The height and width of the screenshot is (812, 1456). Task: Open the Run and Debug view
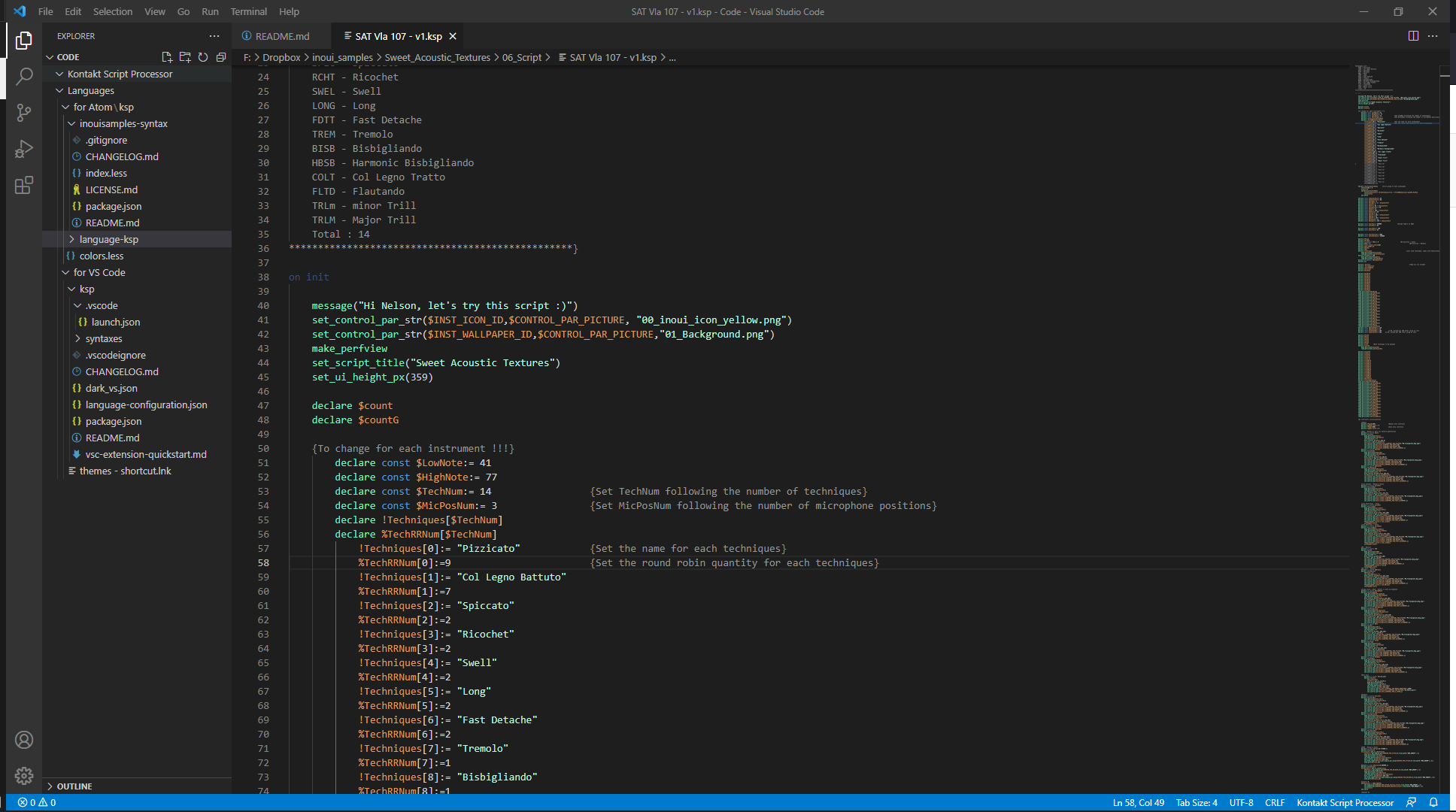click(x=24, y=149)
